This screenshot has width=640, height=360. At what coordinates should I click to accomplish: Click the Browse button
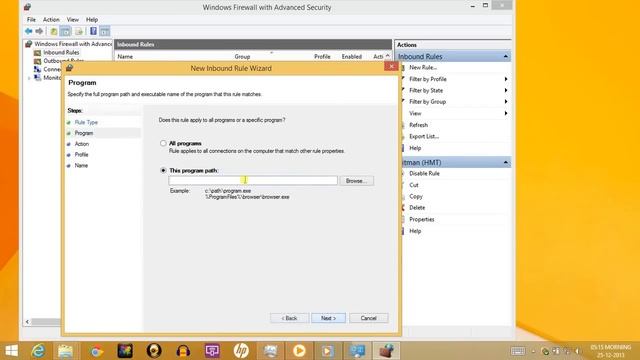[356, 180]
